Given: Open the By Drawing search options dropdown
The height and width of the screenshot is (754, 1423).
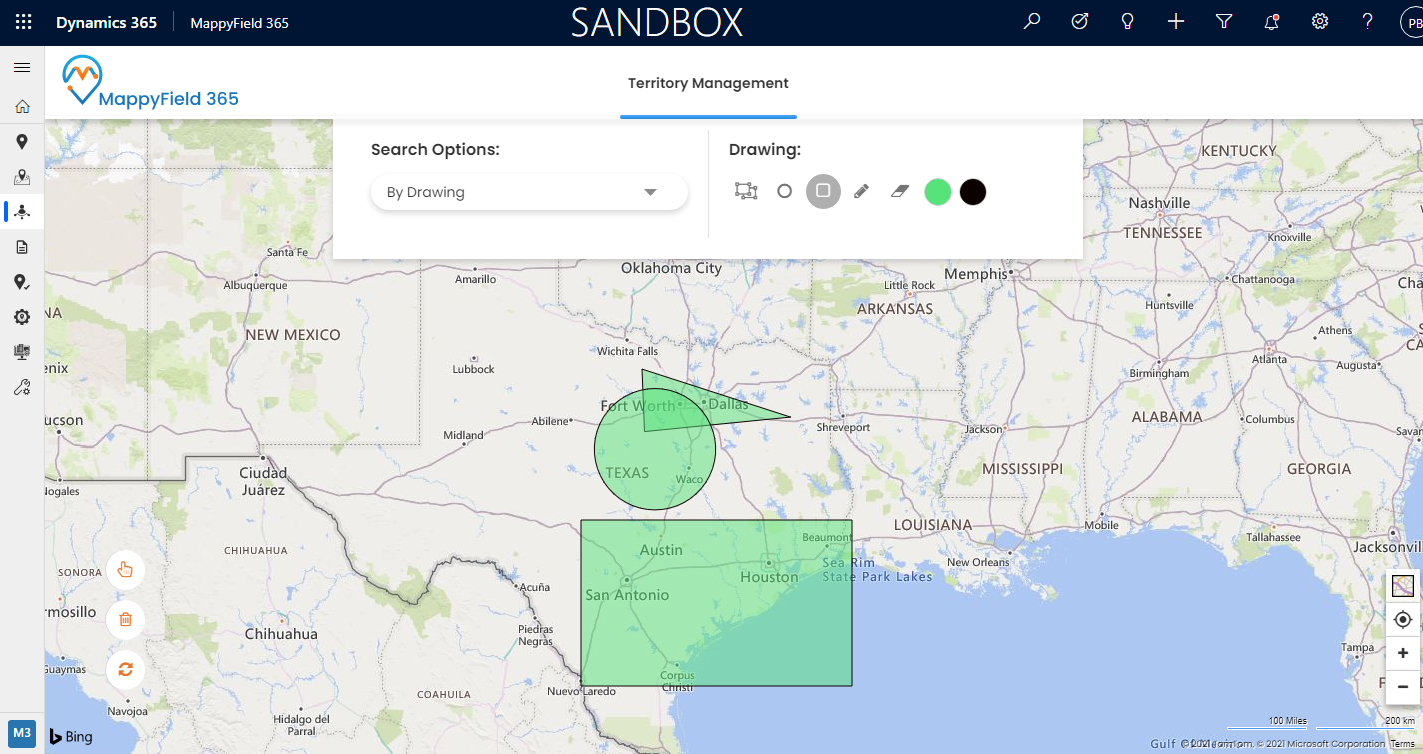Looking at the screenshot, I should (529, 192).
